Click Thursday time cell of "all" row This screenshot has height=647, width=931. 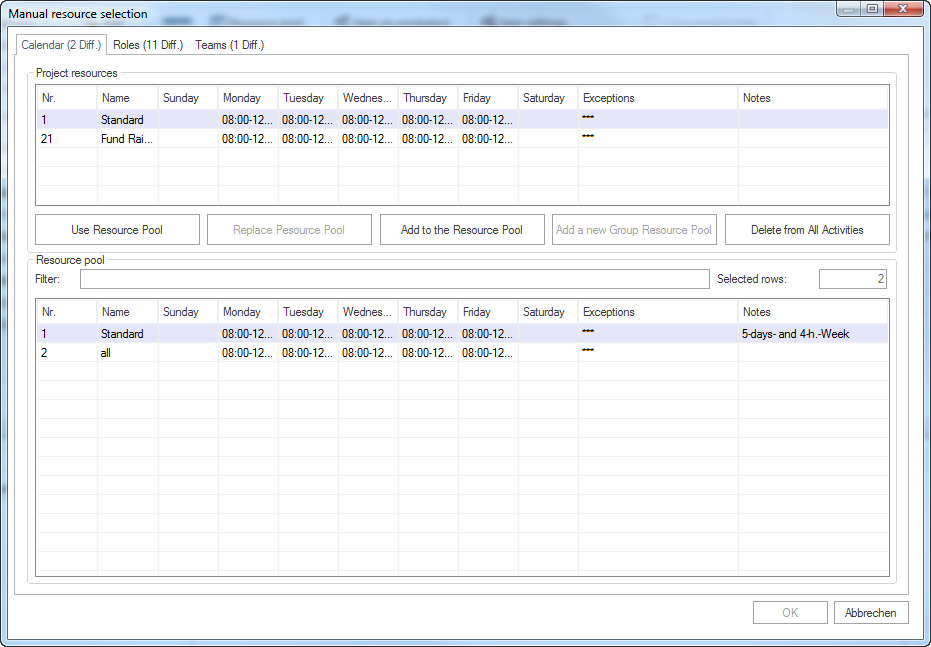click(428, 353)
